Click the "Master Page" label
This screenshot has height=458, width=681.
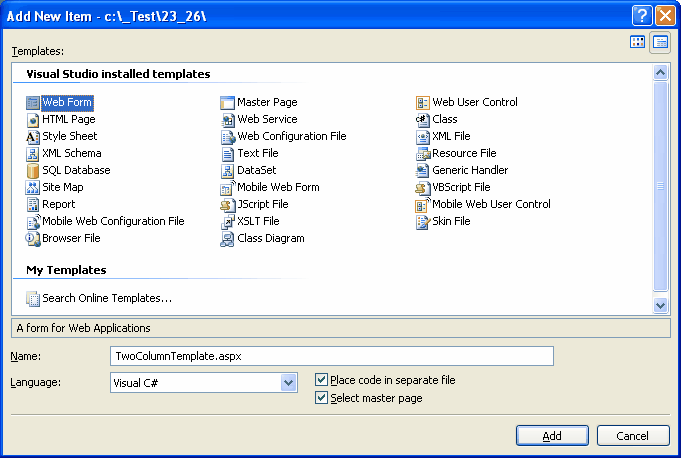coord(267,102)
